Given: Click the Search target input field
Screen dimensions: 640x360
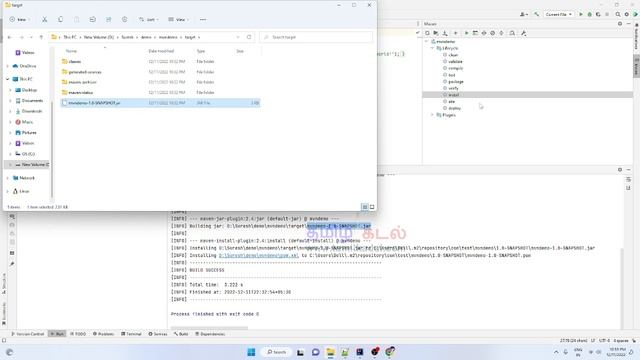Looking at the screenshot, I should 316,37.
